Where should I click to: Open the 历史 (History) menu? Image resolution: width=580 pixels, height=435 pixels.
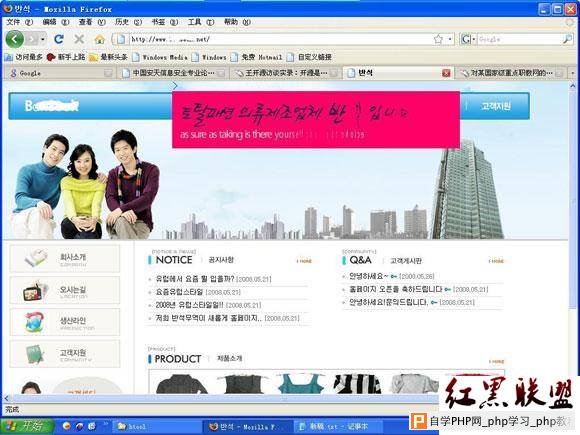128,22
